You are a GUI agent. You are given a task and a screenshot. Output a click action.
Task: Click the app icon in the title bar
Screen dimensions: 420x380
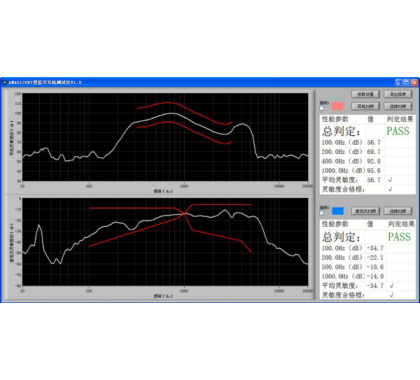pos(4,82)
